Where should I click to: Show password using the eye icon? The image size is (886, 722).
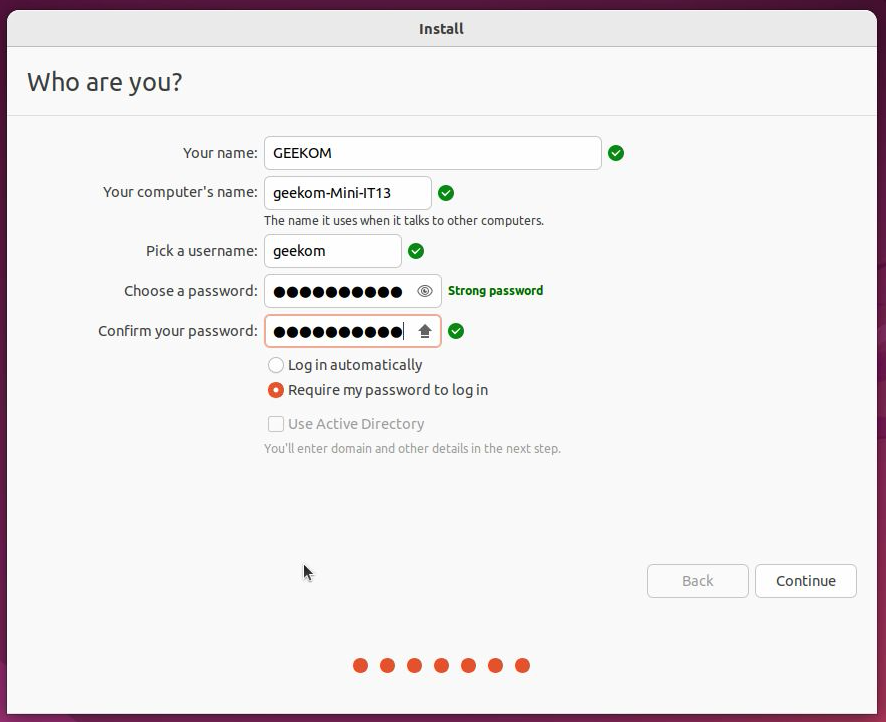pyautogui.click(x=425, y=291)
